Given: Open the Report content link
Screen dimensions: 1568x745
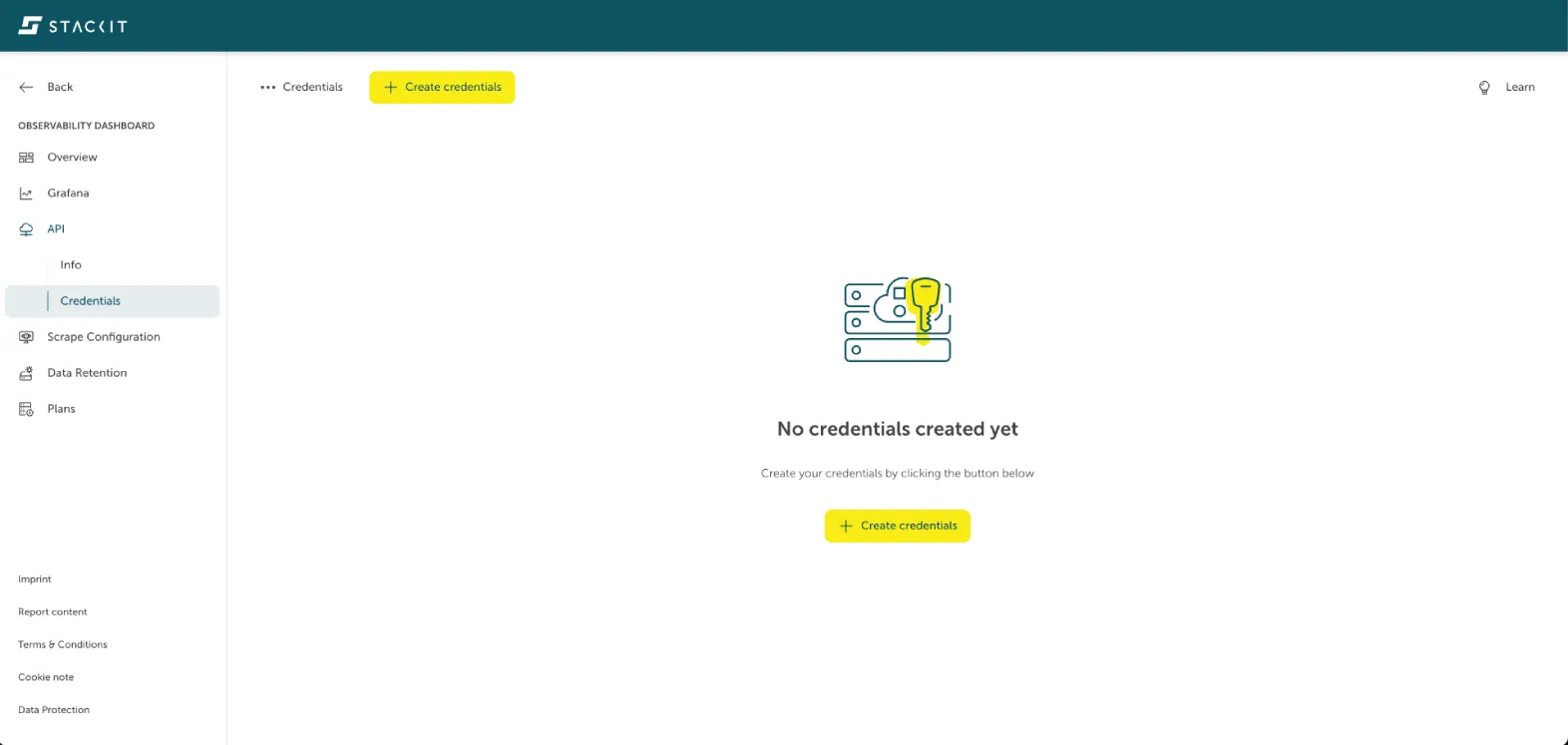Looking at the screenshot, I should tap(53, 612).
